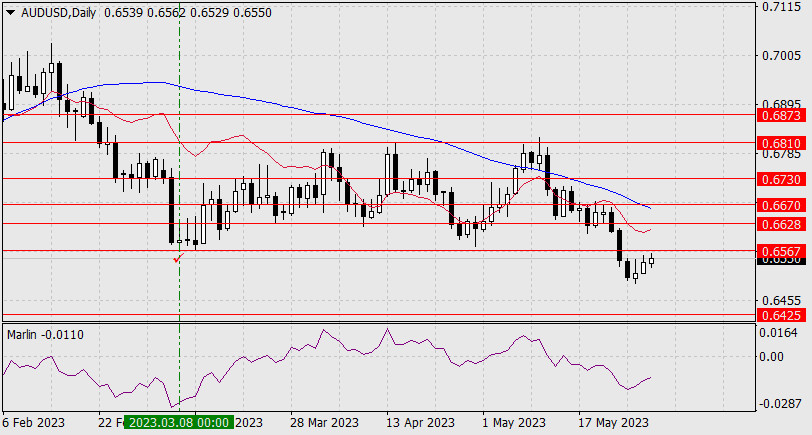812x435 pixels.
Task: Select the 0.6628 red price level label
Action: pyautogui.click(x=781, y=224)
